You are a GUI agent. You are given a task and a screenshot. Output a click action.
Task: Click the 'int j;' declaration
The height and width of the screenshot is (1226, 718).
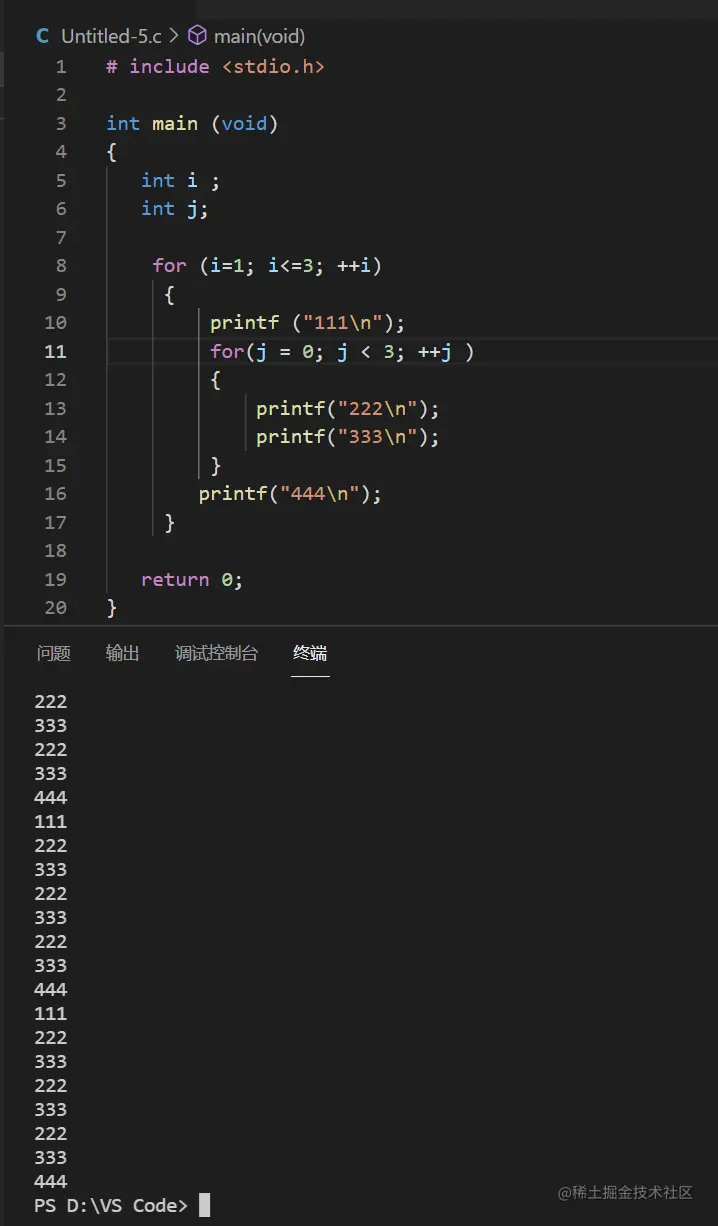click(175, 209)
